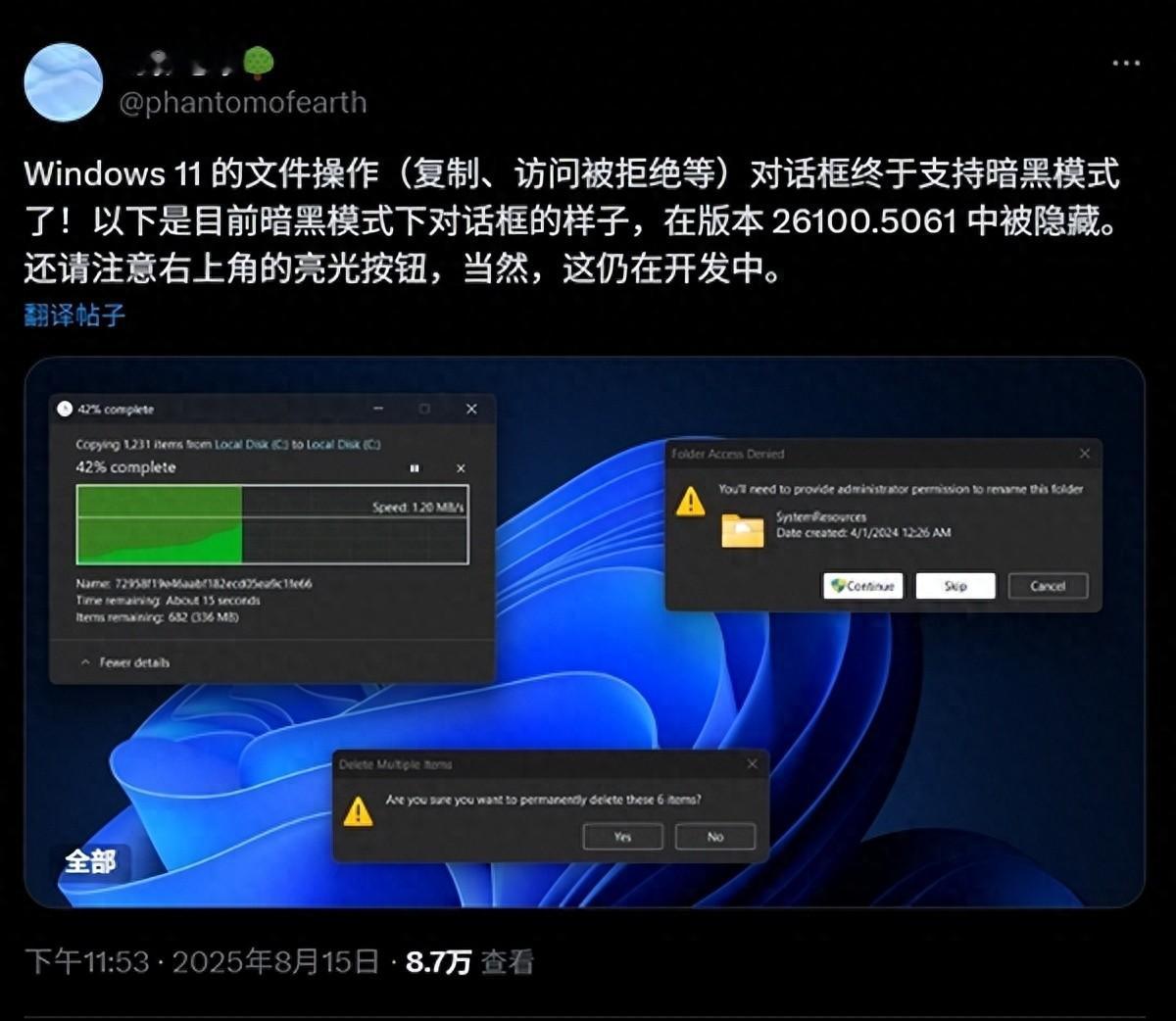This screenshot has height=1021, width=1176.
Task: Cancel the file copy with the small x
Action: tap(461, 468)
